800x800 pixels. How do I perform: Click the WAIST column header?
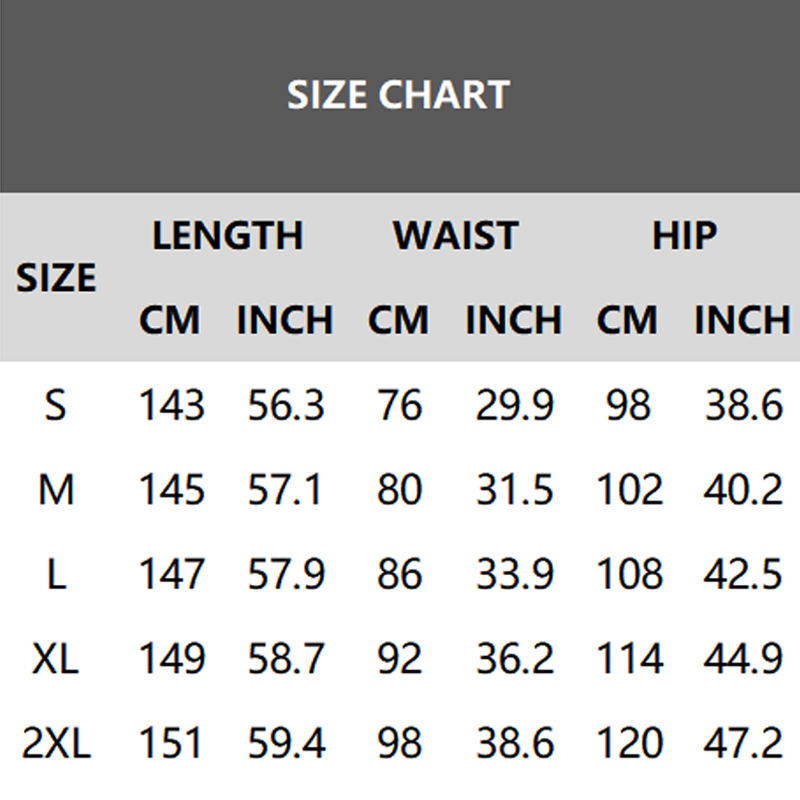tap(455, 236)
